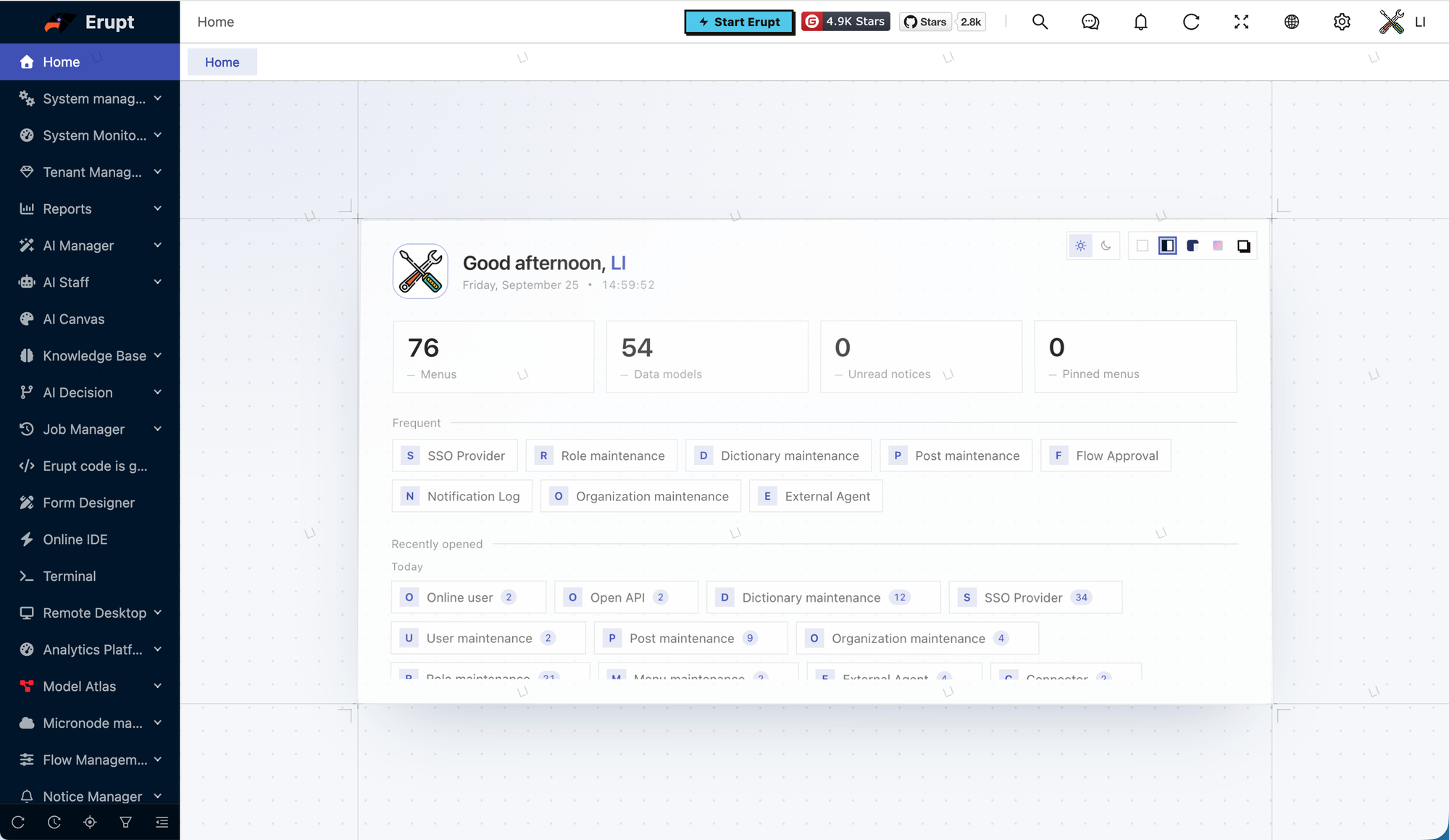Click the user avatar labeled LI

tap(1403, 22)
